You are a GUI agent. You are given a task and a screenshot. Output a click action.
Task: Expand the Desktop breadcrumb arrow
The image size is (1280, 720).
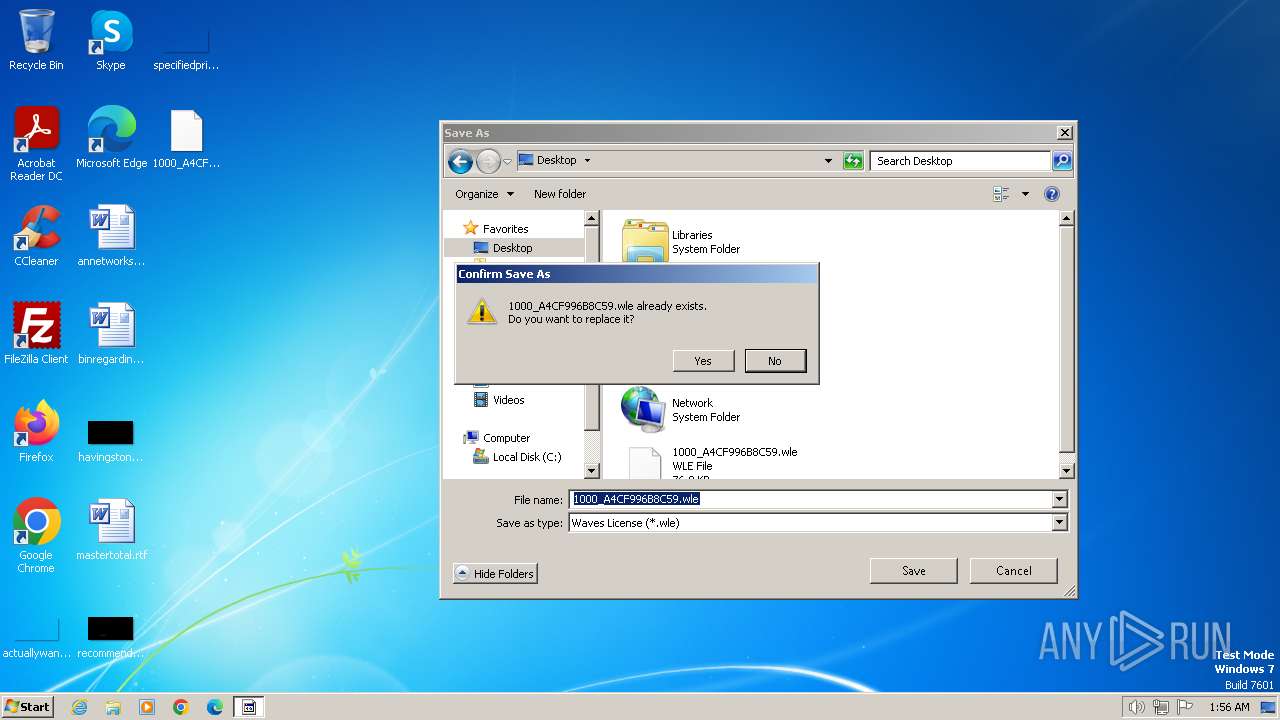click(587, 160)
